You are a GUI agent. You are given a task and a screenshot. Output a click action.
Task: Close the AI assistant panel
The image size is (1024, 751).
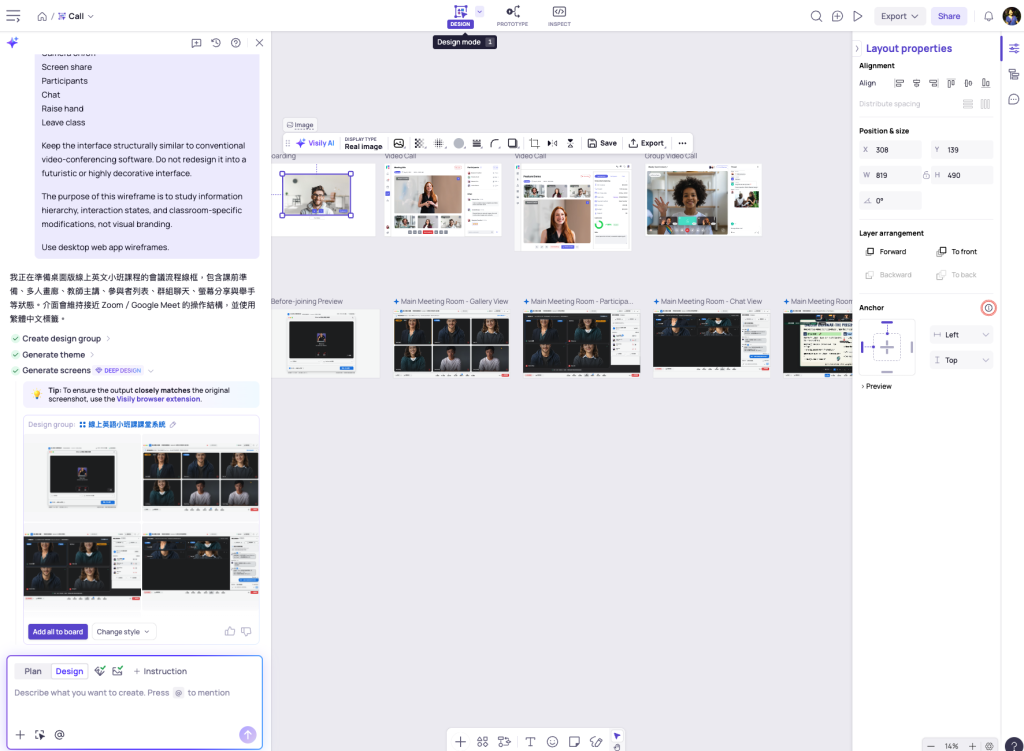259,43
